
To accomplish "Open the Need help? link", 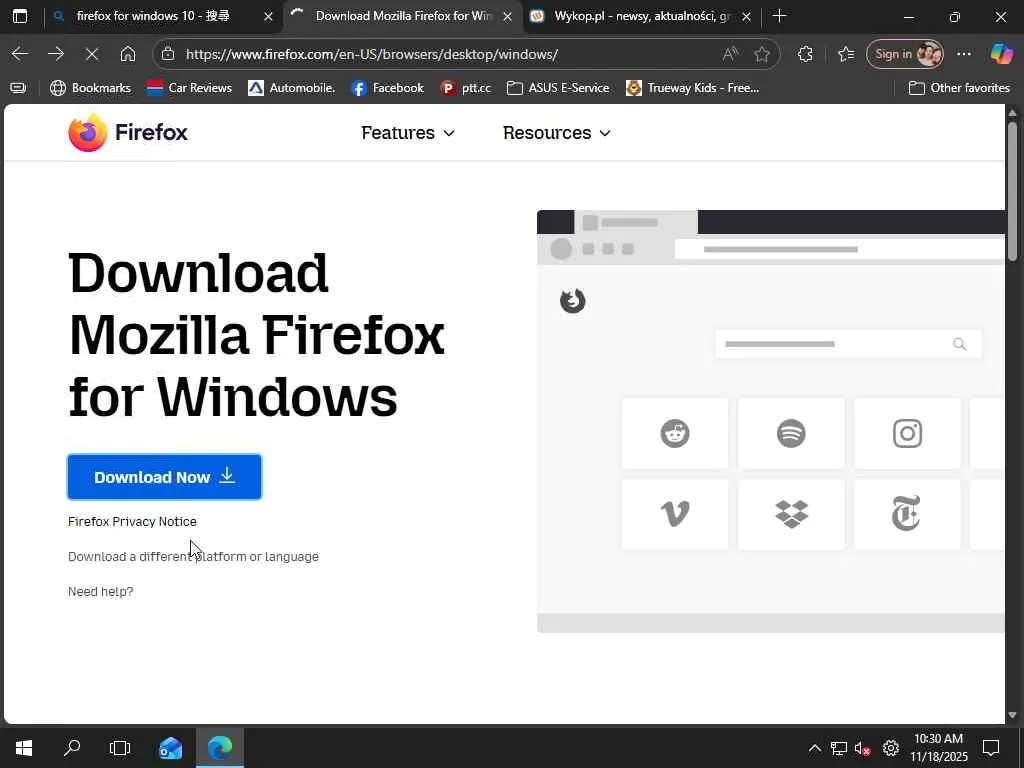I will click(x=101, y=591).
